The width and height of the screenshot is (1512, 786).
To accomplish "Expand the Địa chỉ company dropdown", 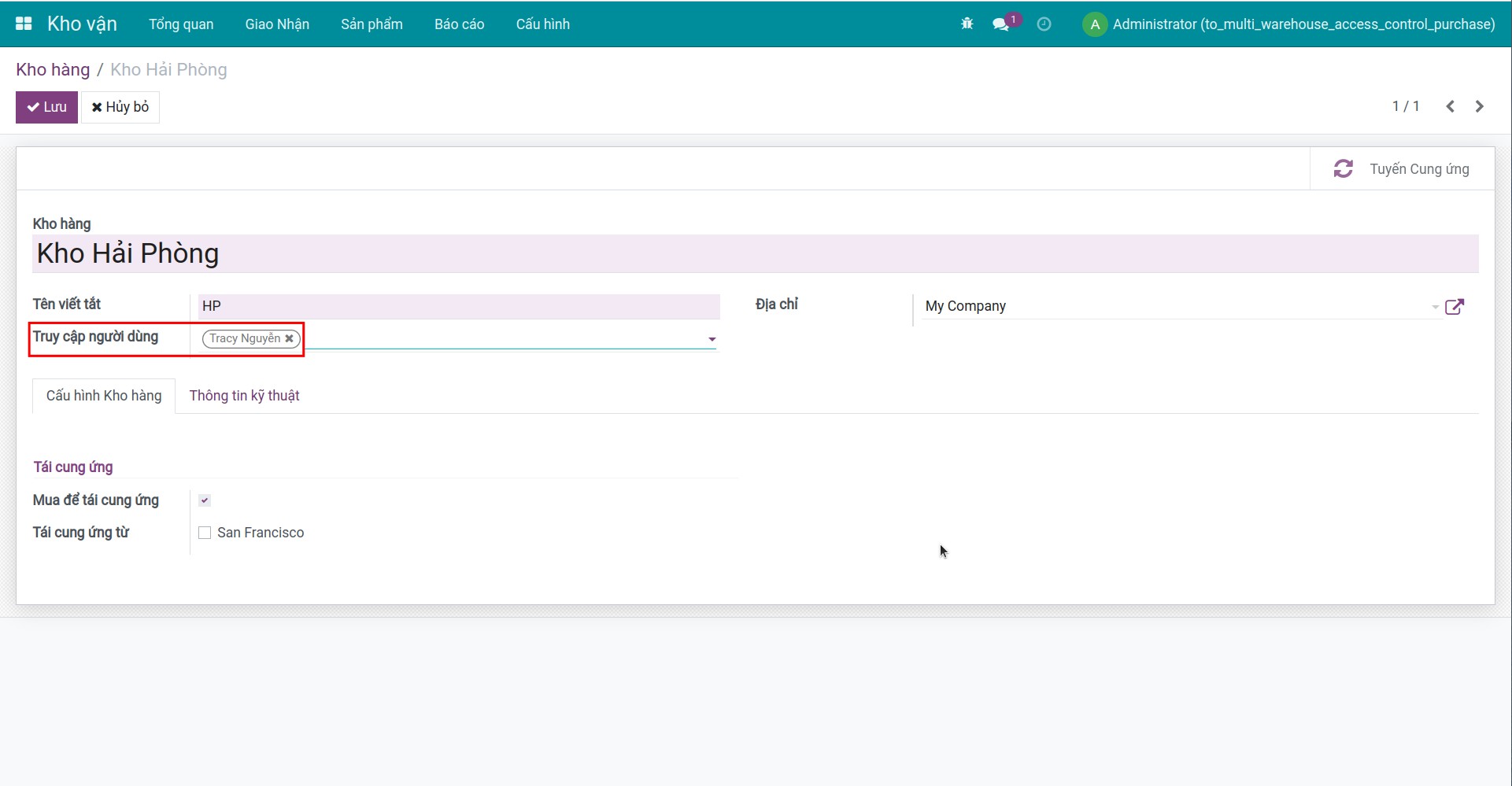I will [x=1435, y=307].
